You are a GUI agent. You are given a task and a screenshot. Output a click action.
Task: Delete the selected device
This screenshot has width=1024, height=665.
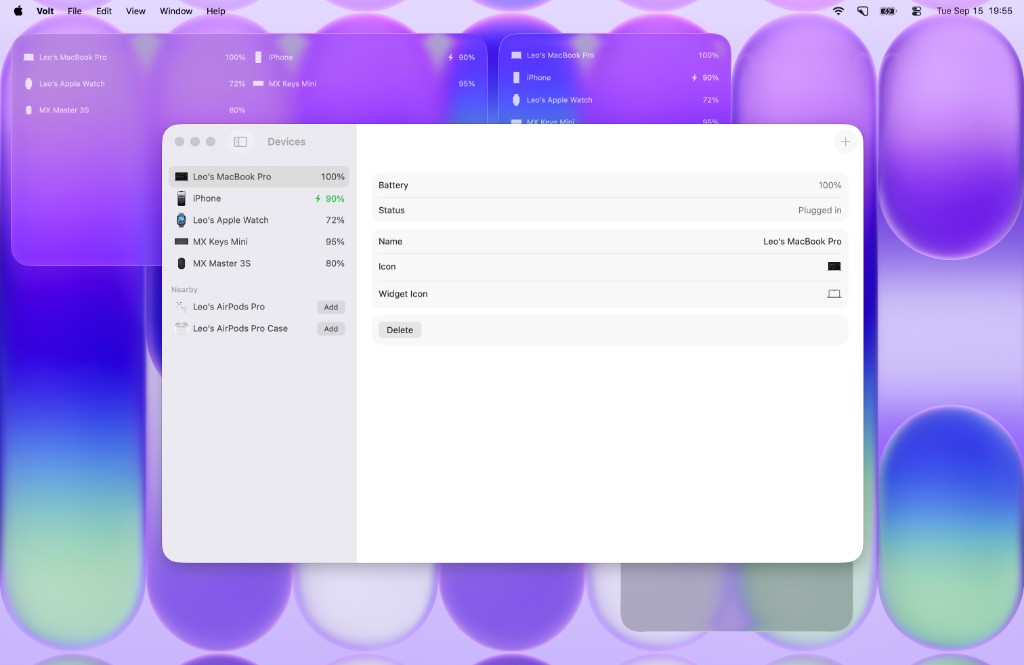click(x=400, y=330)
